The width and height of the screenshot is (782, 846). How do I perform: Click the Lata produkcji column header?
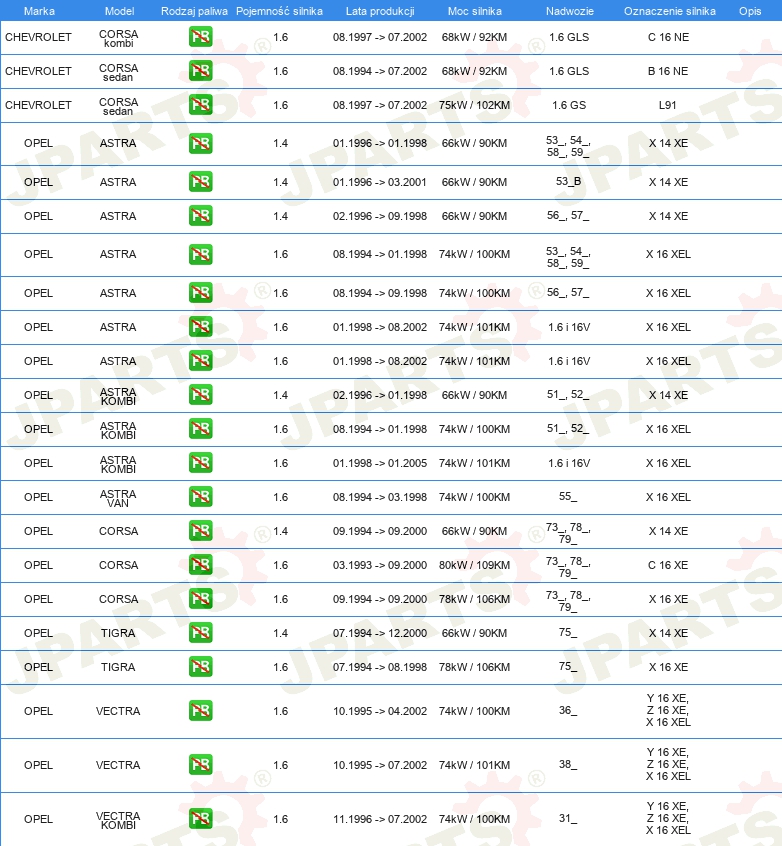pos(380,11)
